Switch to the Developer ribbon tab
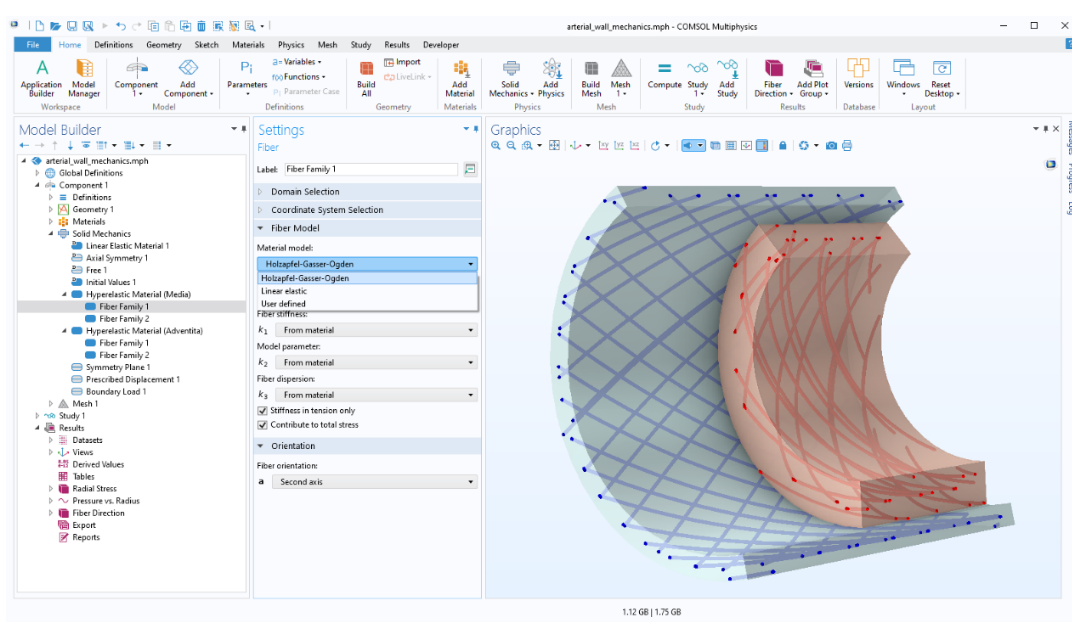This screenshot has height=622, width=1072. point(441,44)
